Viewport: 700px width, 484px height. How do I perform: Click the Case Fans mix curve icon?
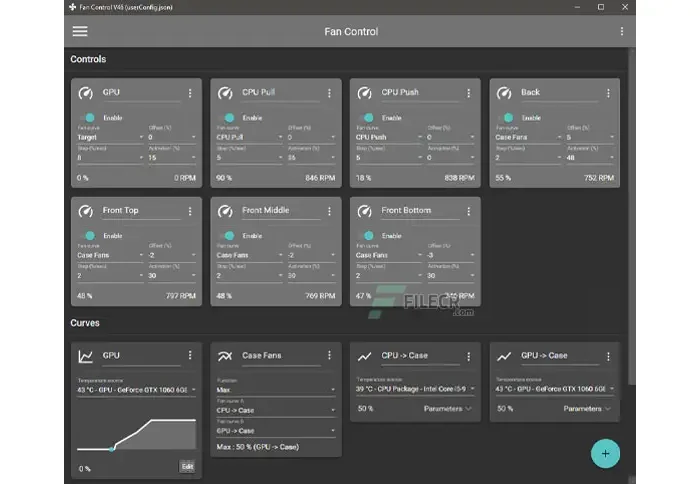(x=225, y=356)
